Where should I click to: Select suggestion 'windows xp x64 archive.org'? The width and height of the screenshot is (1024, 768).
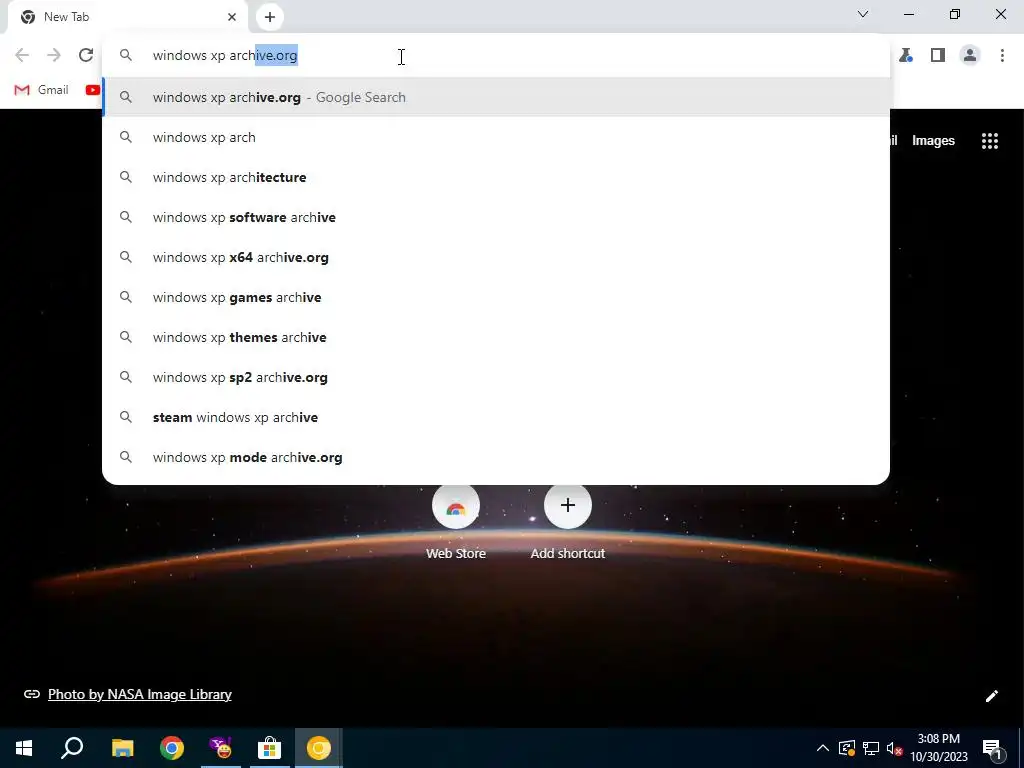point(496,257)
